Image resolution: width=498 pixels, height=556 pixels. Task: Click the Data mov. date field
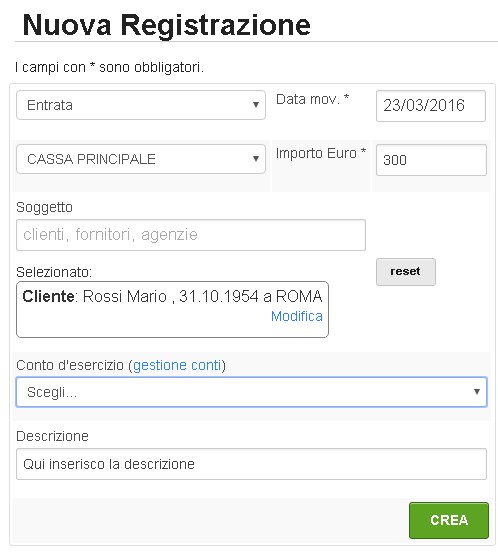[431, 106]
